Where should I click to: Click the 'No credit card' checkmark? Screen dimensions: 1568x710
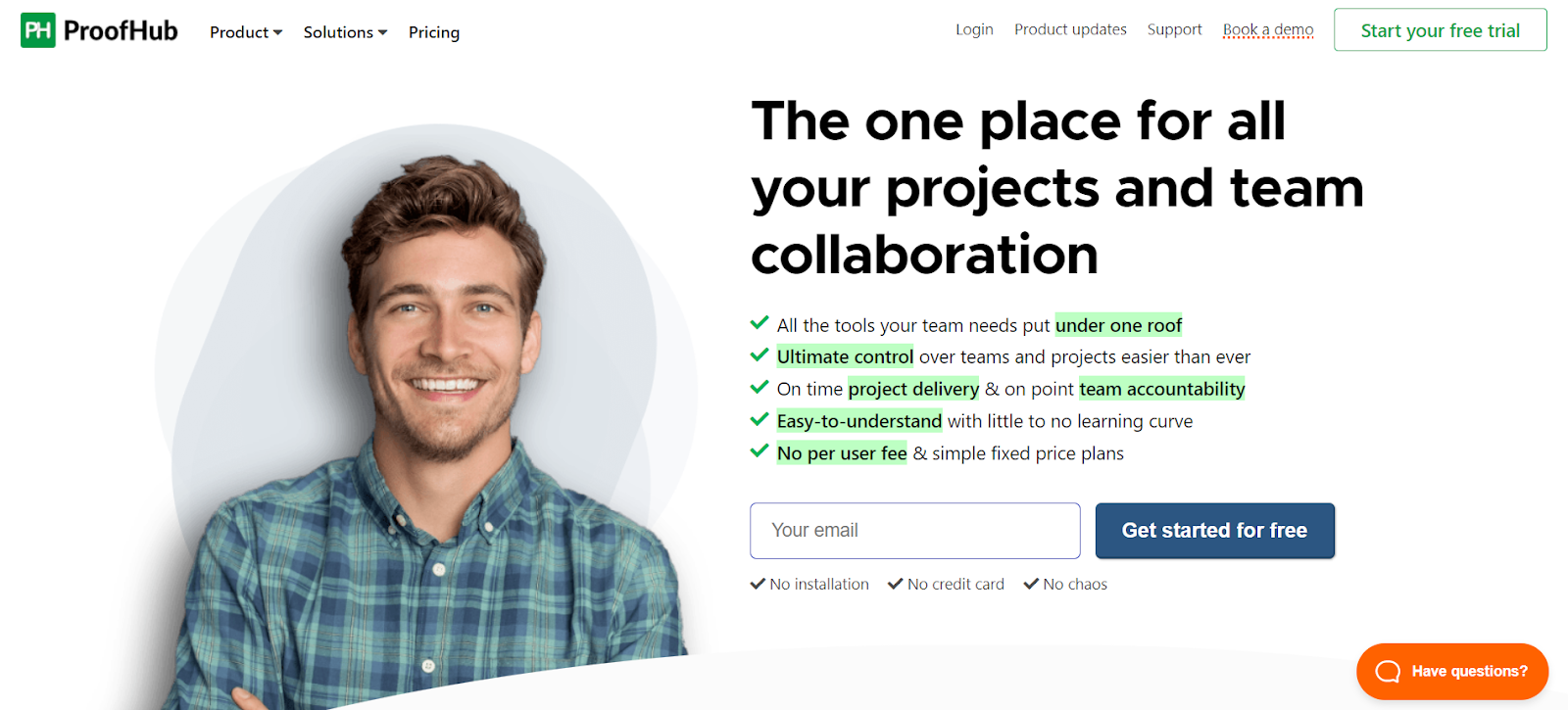pyautogui.click(x=895, y=584)
